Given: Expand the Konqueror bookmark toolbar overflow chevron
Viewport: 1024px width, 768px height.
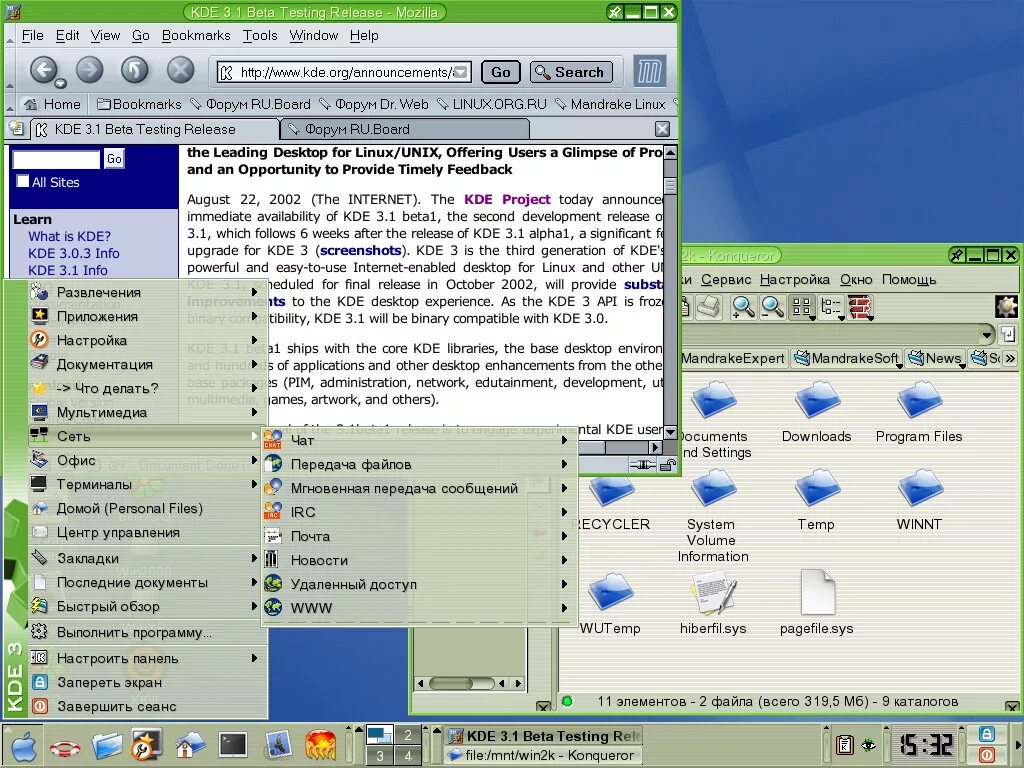Looking at the screenshot, I should click(1010, 358).
